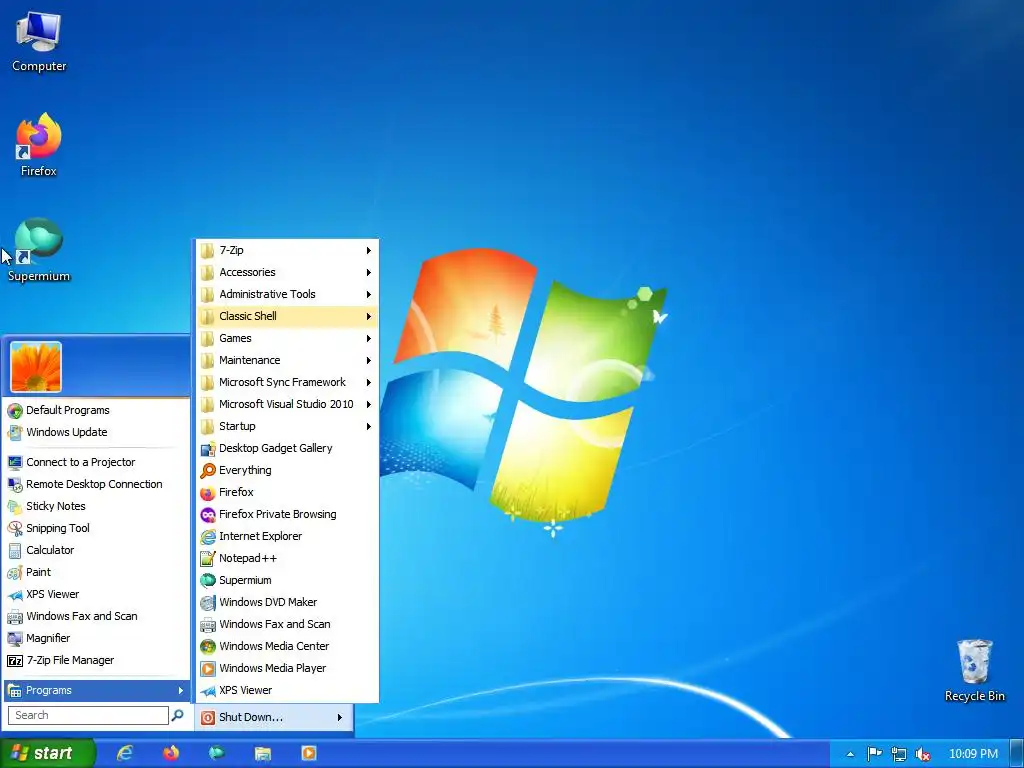The image size is (1024, 768).
Task: Expand the Startup folder submenu
Action: click(287, 426)
